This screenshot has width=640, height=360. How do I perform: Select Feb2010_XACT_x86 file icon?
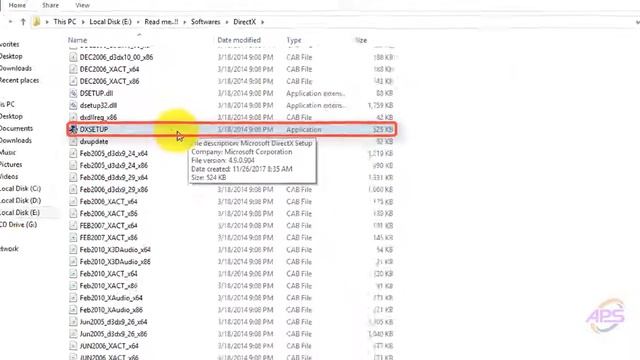(x=73, y=286)
